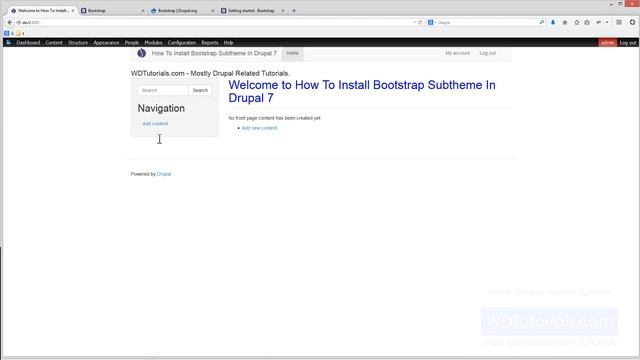Click No front page content message
The height and width of the screenshot is (360, 640).
(275, 118)
